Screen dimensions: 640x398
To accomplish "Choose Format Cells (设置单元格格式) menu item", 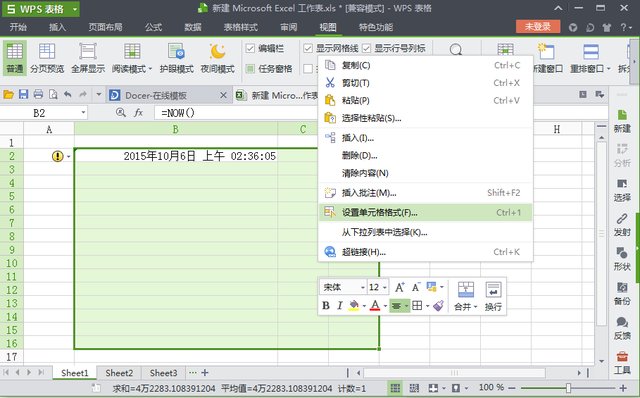I will pyautogui.click(x=425, y=212).
